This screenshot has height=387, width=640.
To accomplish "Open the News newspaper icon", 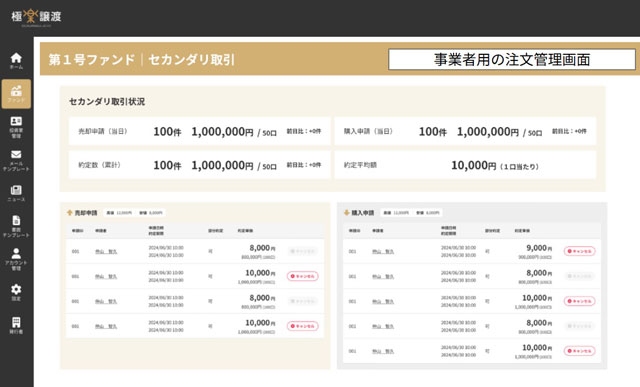I will point(16,193).
